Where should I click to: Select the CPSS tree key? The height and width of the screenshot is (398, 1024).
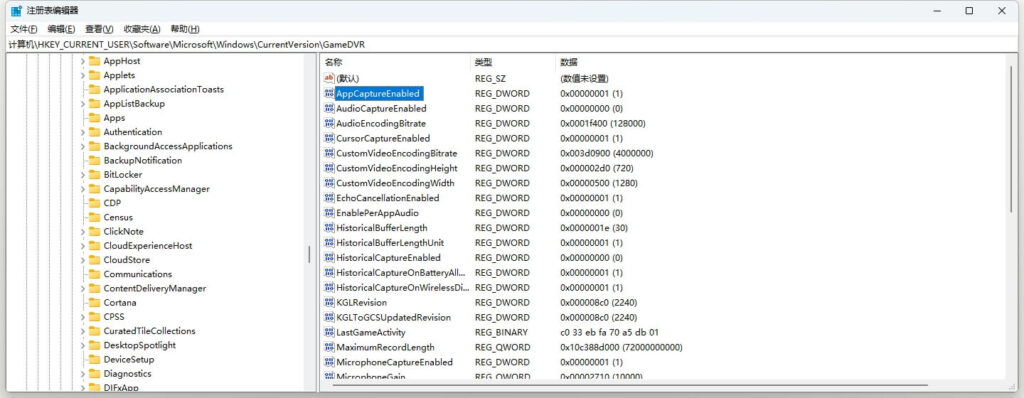tap(114, 317)
